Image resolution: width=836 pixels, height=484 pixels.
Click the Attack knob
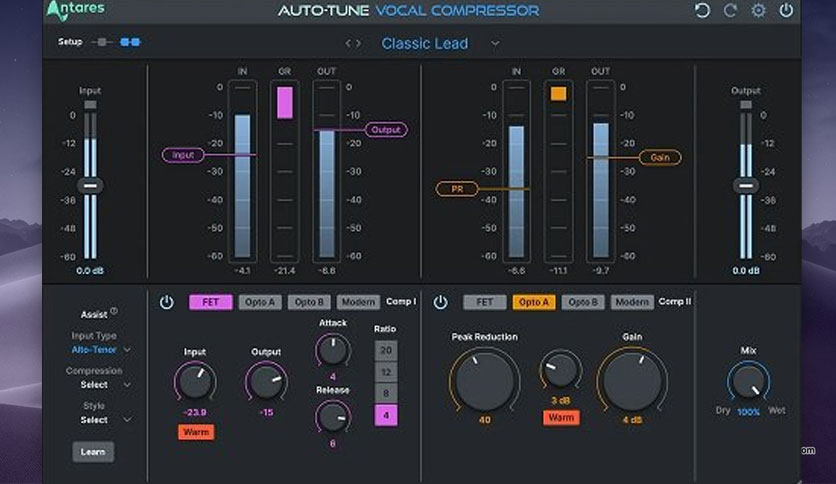pos(333,350)
